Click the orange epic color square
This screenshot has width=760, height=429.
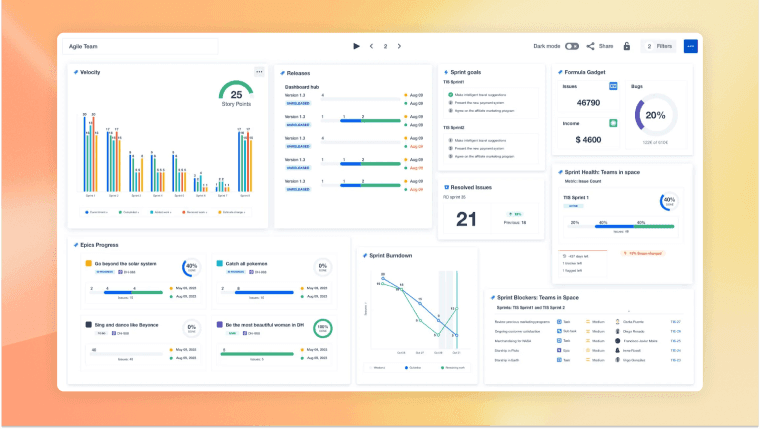coord(89,263)
